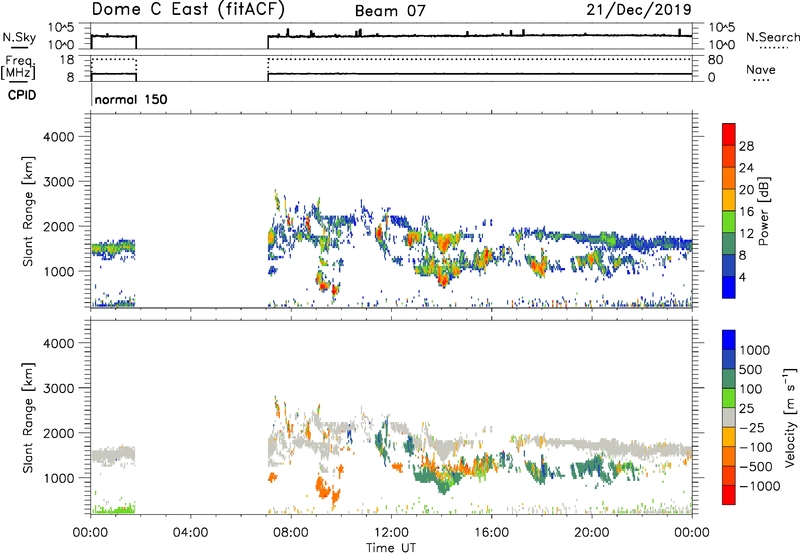Click the 'Dome C East (fitACF)' title
This screenshot has width=800, height=554.
(x=188, y=10)
